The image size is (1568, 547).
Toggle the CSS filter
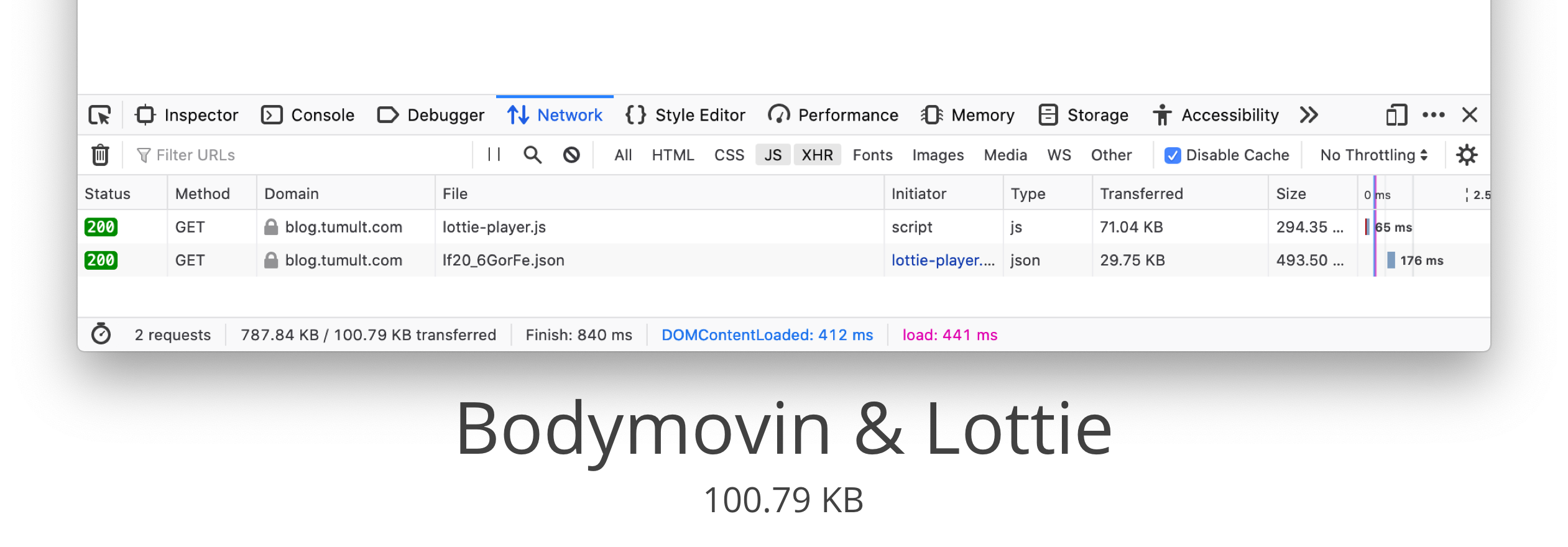tap(729, 155)
